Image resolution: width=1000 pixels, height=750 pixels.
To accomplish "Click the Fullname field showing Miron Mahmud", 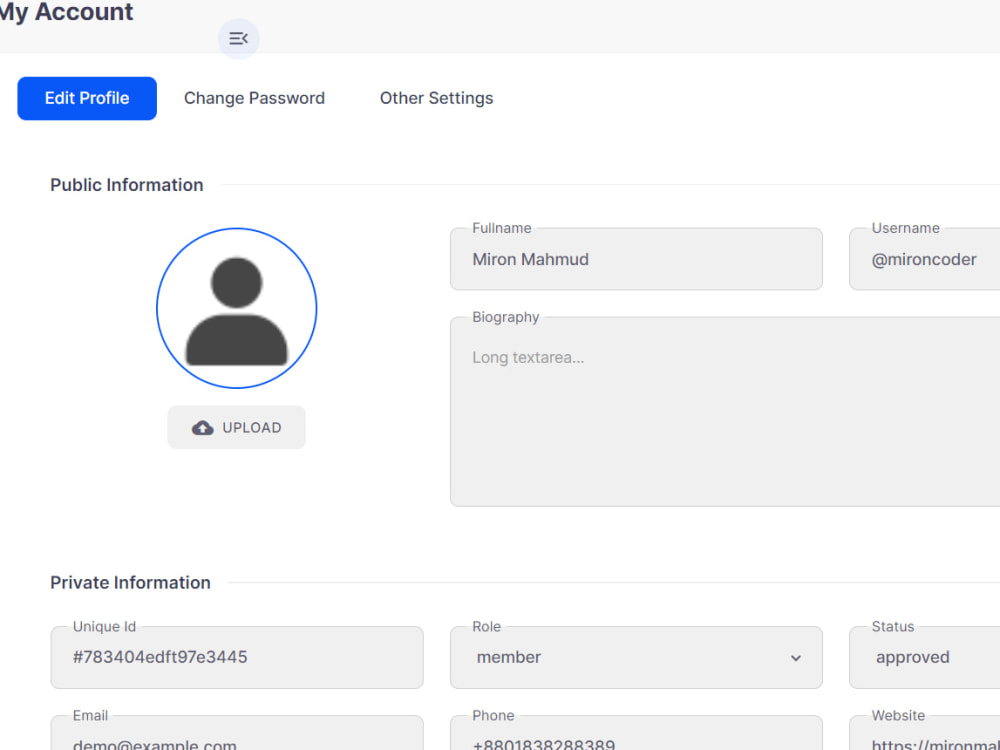I will coord(636,259).
